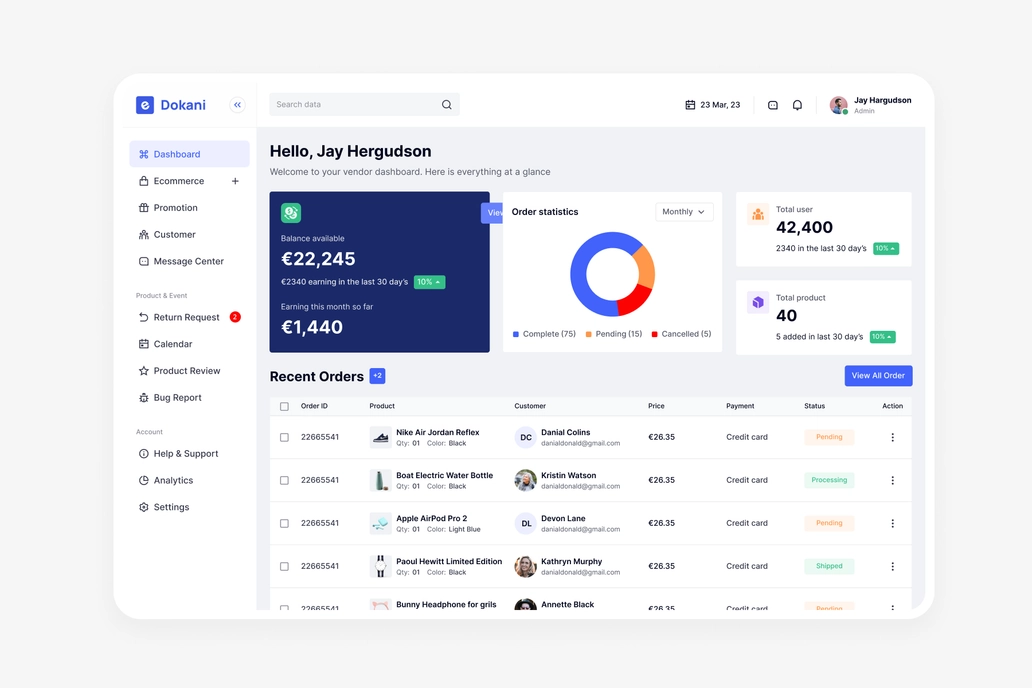This screenshot has width=1032, height=688.
Task: Open actions menu for Paoul Hewitt Limited Edition order
Action: click(x=892, y=566)
